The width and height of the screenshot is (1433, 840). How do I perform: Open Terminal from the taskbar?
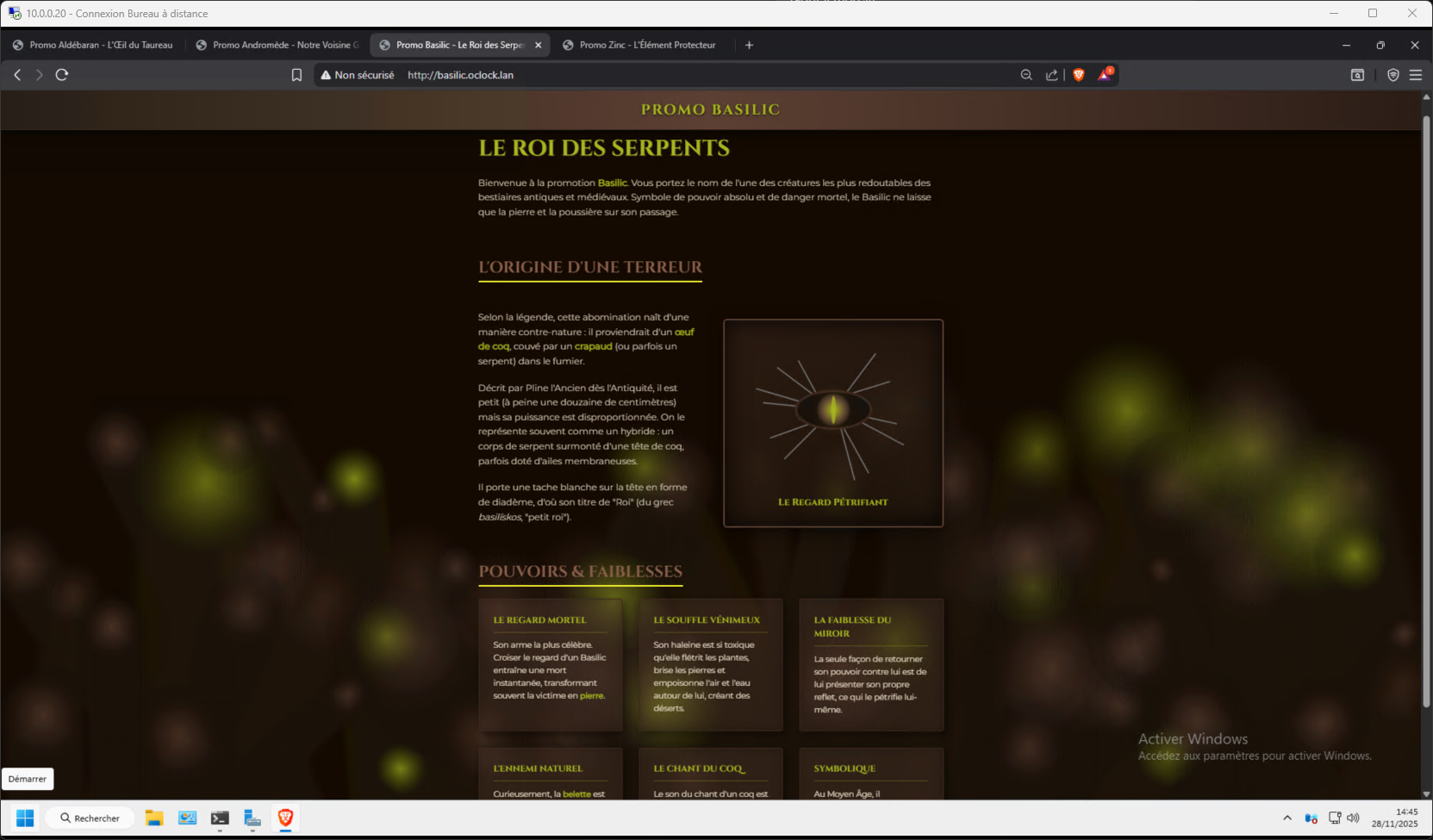(220, 818)
